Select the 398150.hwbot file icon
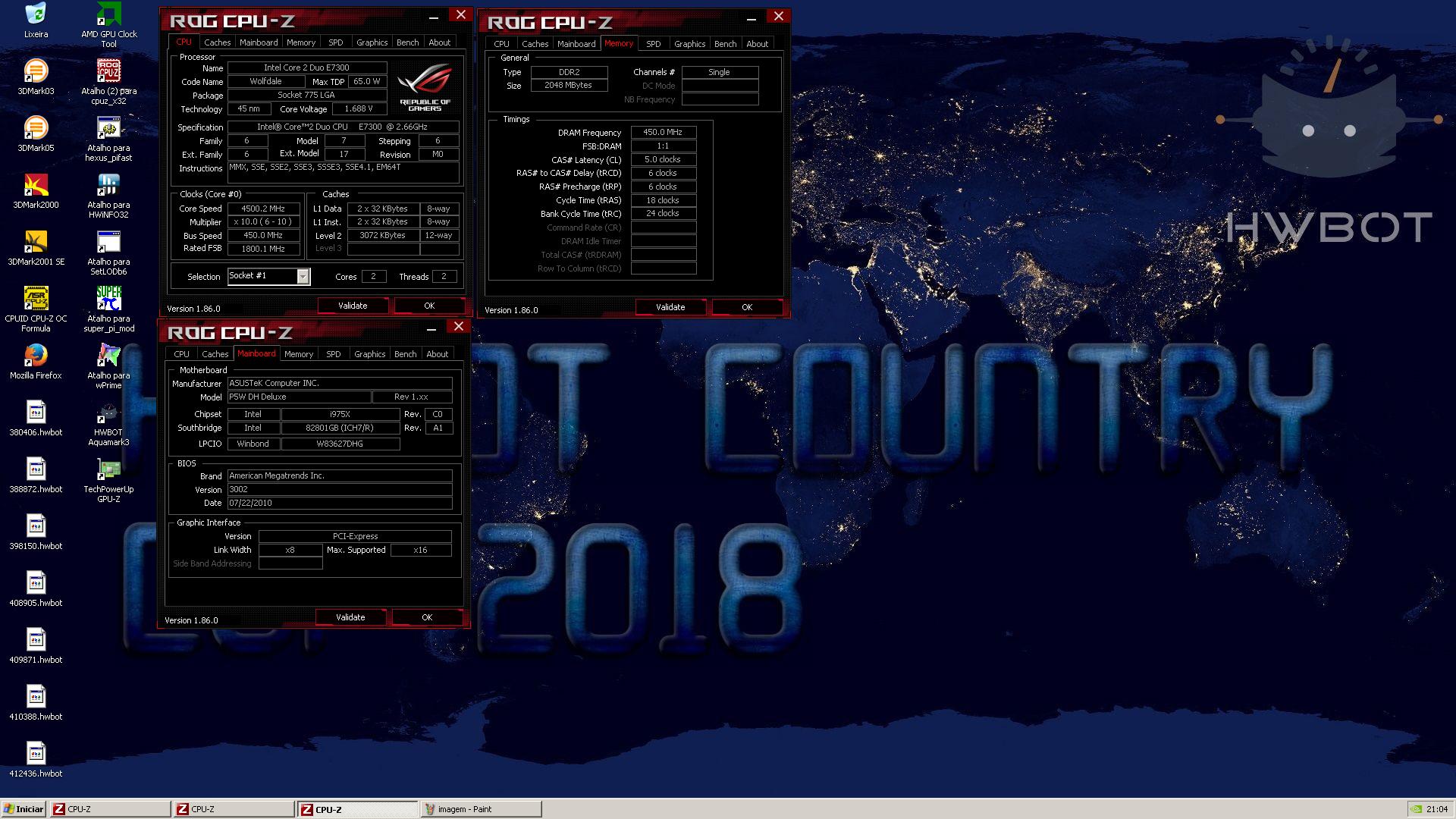The height and width of the screenshot is (819, 1456). click(x=36, y=526)
